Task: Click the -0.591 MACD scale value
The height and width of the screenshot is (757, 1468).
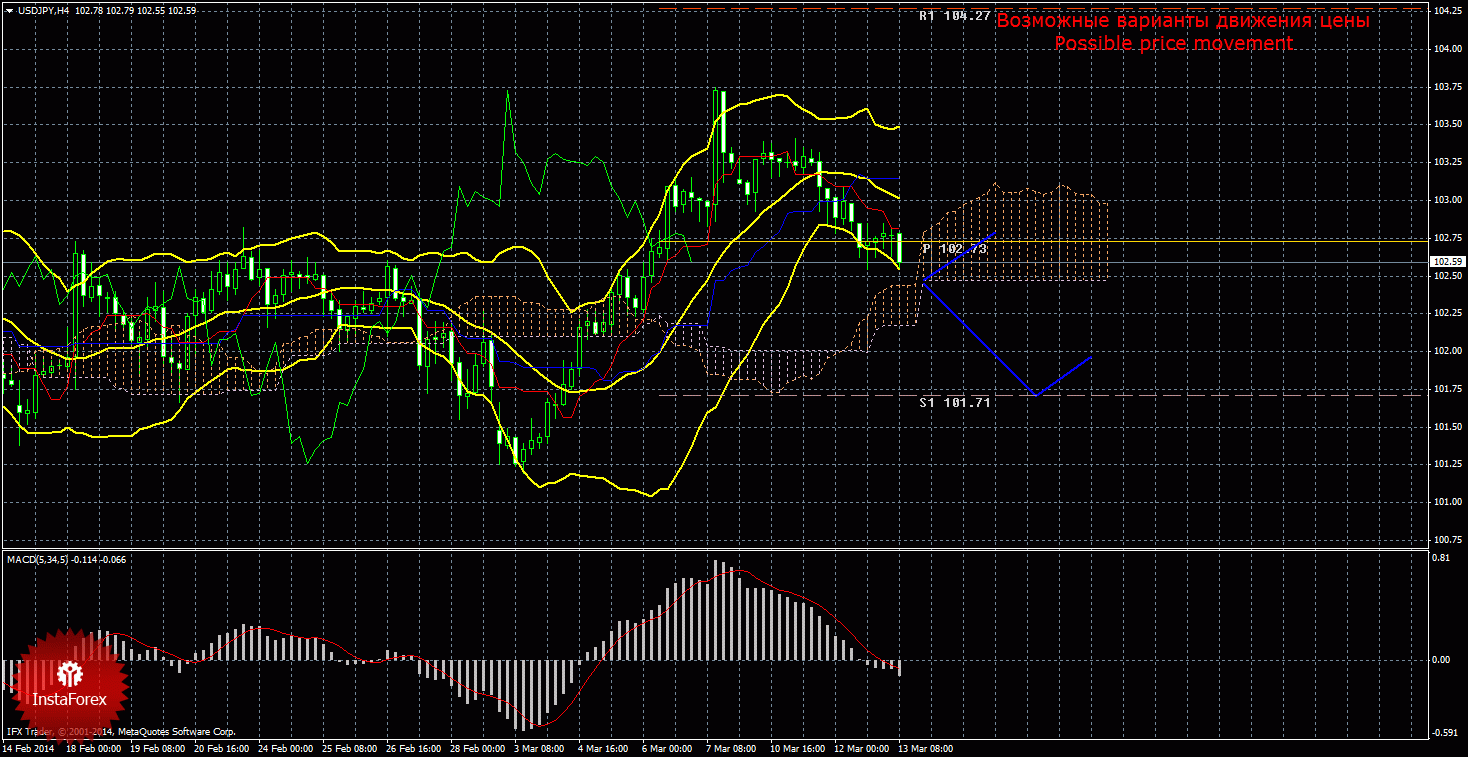Action: click(x=1443, y=734)
